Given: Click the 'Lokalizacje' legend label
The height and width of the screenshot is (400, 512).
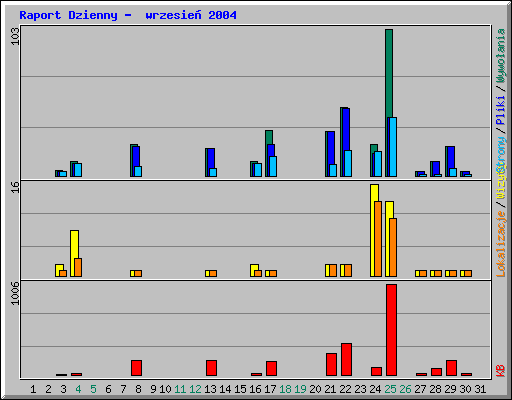Looking at the screenshot, I should pyautogui.click(x=501, y=244).
